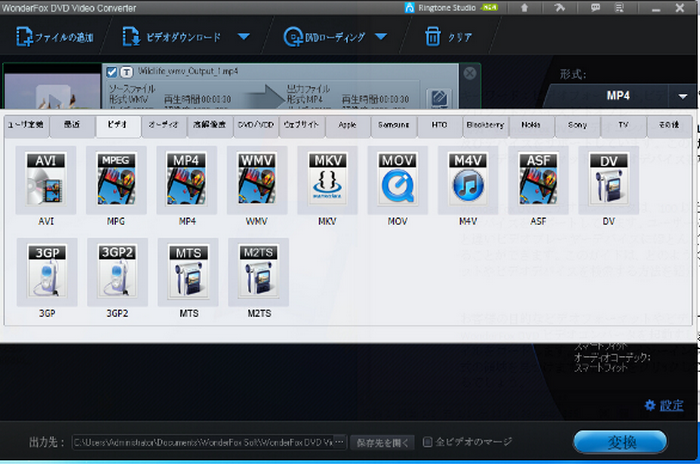This screenshot has height=465, width=700.
Task: Open the high-definition formats tab
Action: tap(210, 125)
